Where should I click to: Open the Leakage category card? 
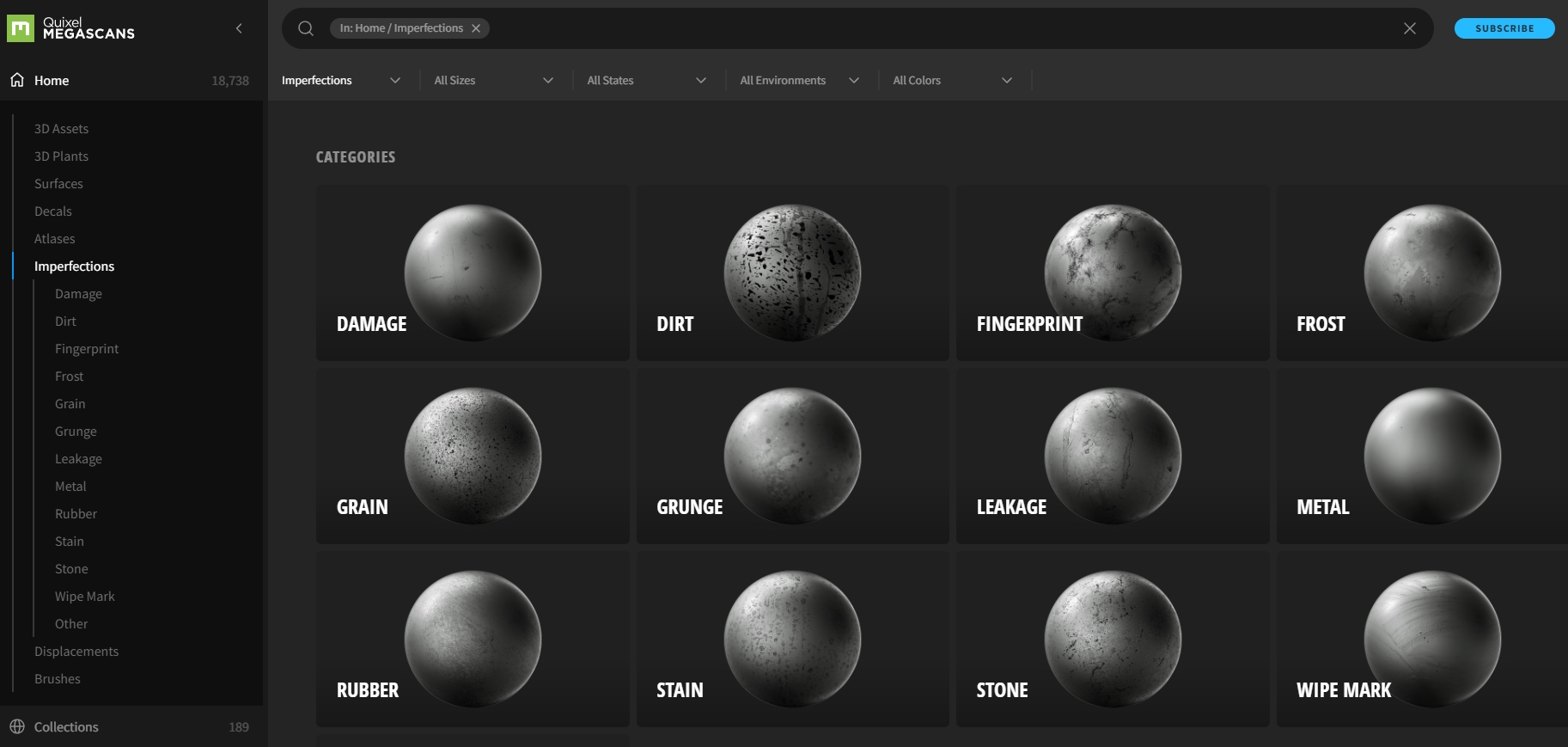(x=1113, y=456)
